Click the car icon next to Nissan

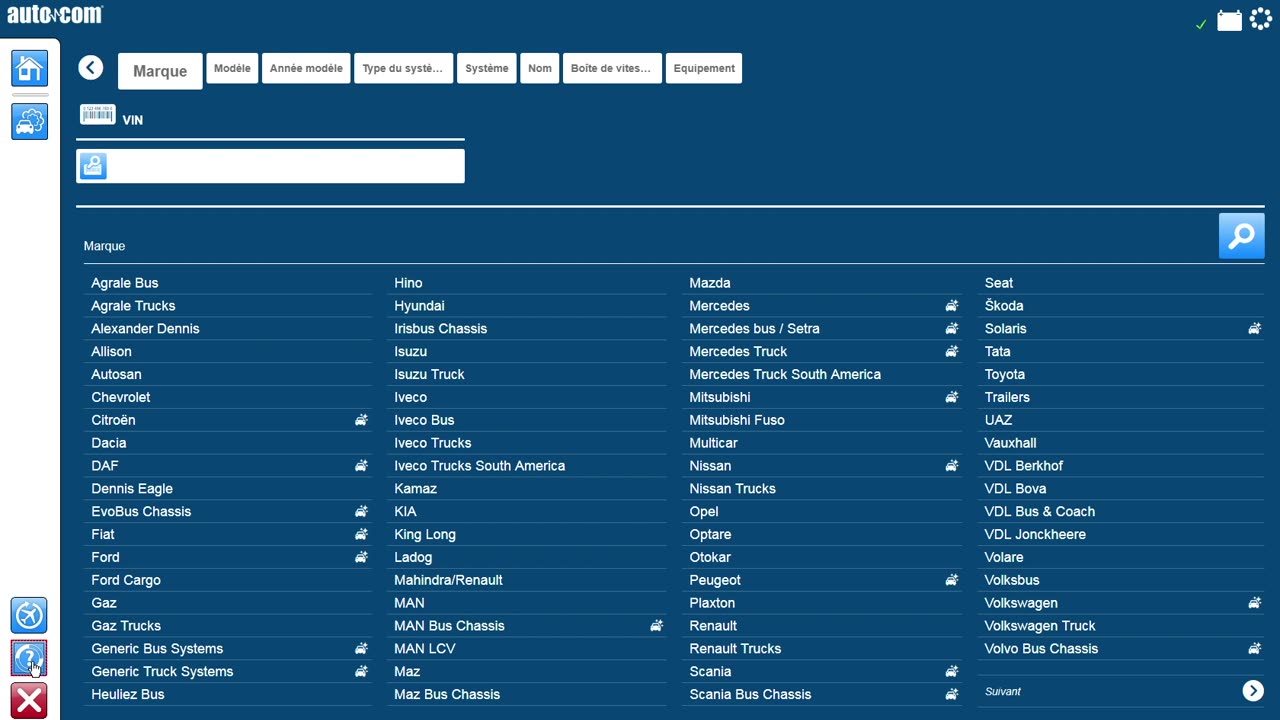tap(952, 466)
